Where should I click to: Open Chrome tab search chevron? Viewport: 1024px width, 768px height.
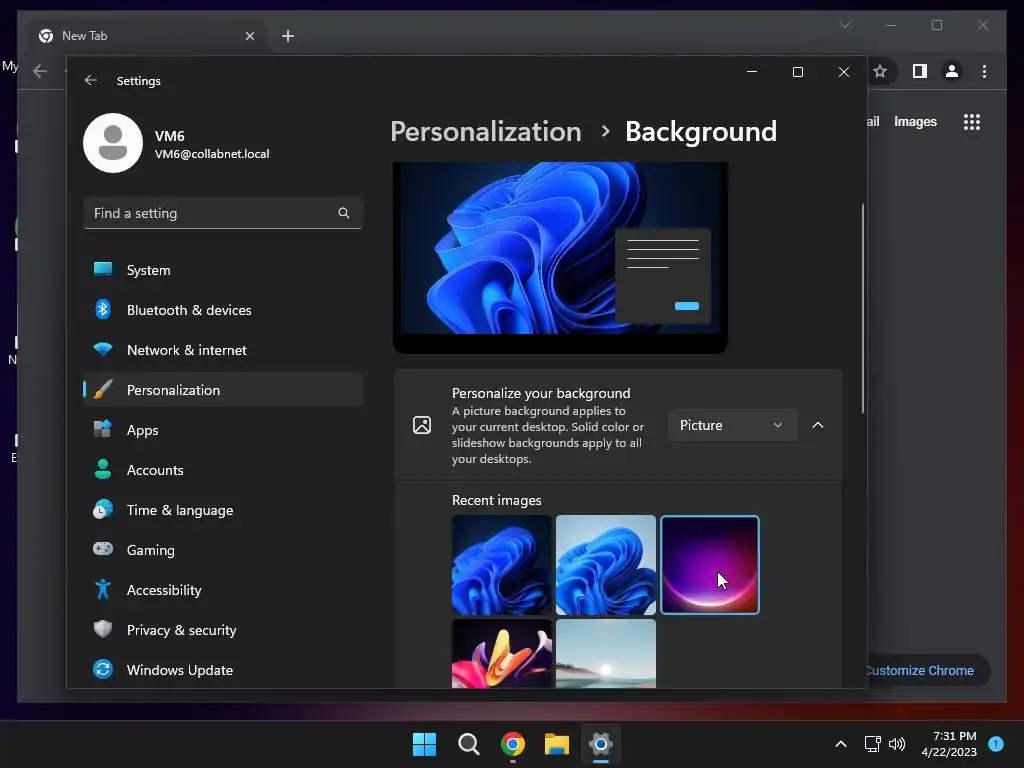(844, 25)
